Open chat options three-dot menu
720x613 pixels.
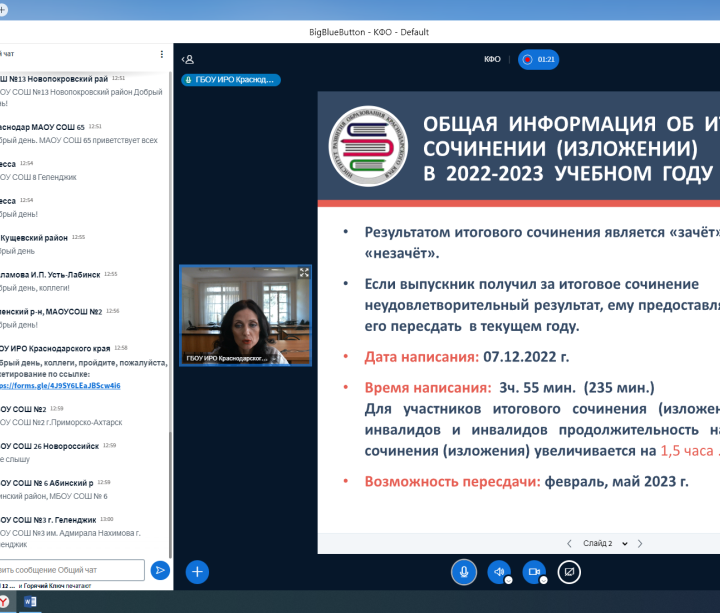point(162,54)
